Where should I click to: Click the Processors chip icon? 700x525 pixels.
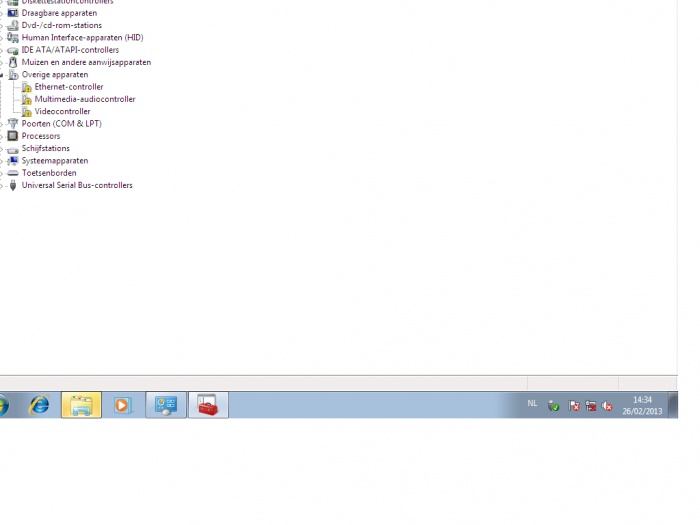[13, 136]
